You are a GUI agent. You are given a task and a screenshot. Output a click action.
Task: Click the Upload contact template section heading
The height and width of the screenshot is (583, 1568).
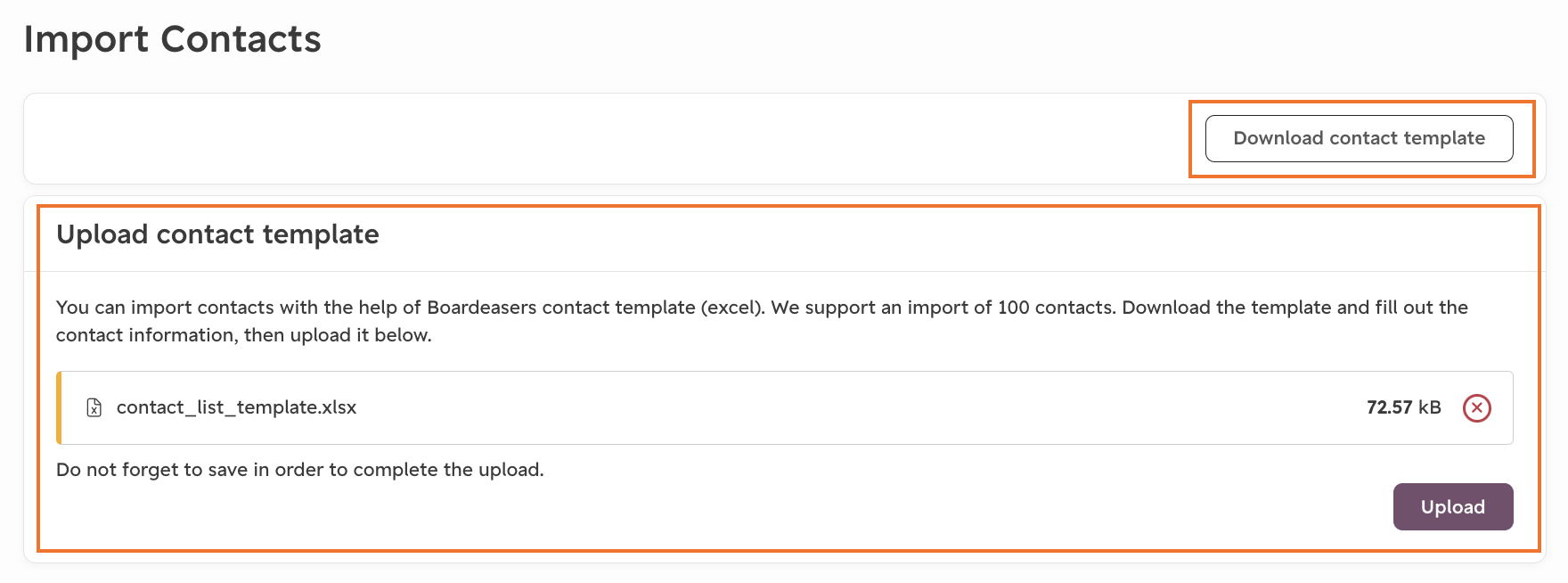coord(217,234)
